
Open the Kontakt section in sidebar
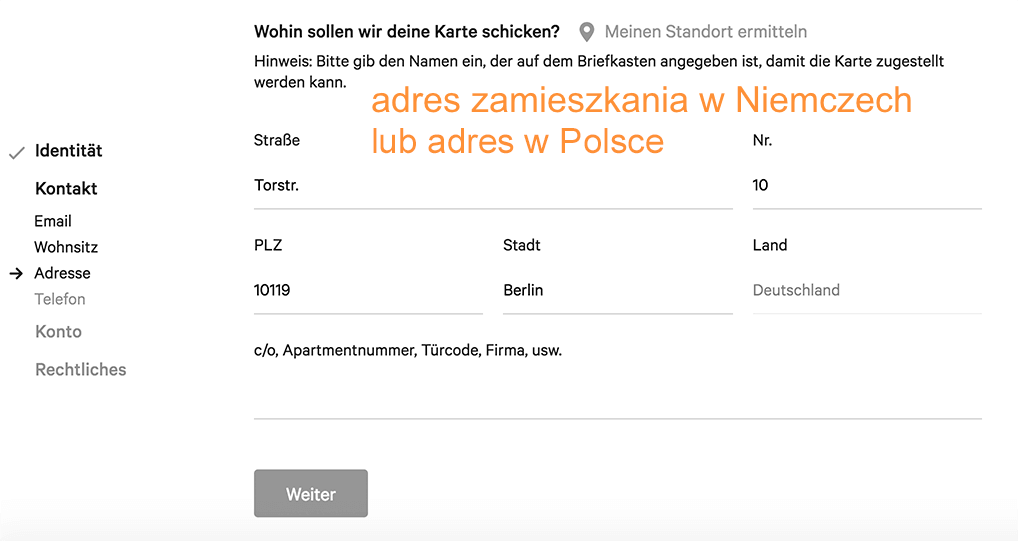(66, 188)
